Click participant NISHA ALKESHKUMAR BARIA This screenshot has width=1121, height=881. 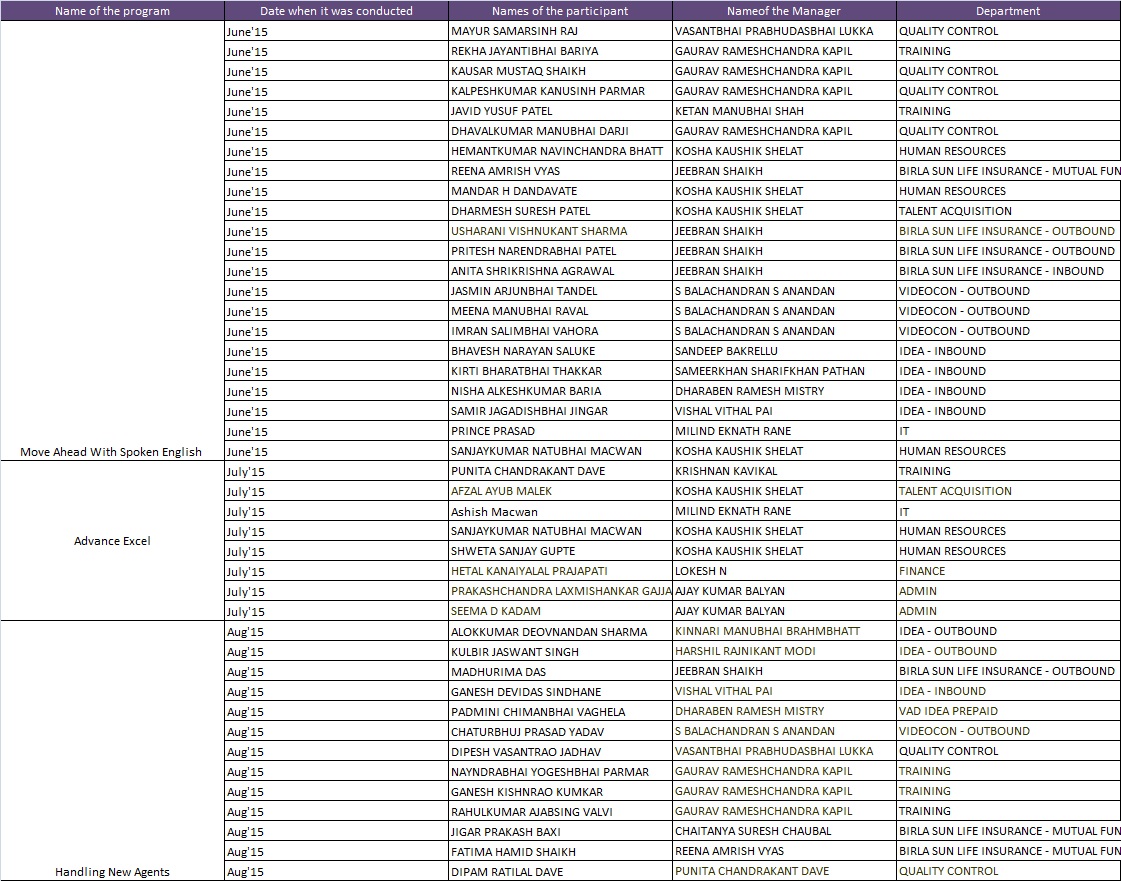pos(560,391)
